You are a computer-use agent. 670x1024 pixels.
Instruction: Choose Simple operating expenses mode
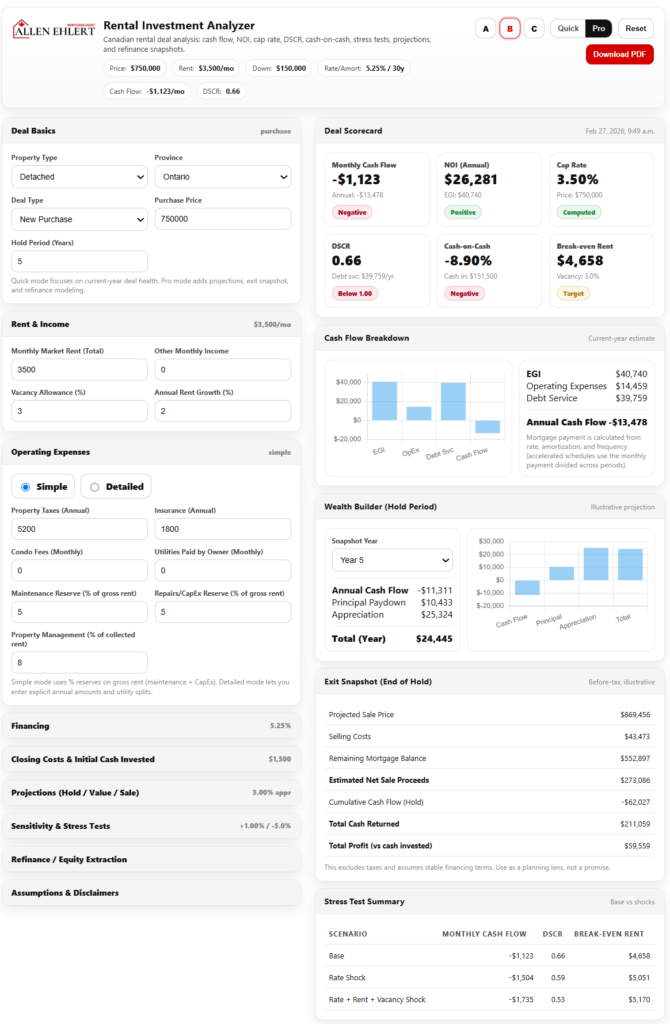tap(43, 487)
